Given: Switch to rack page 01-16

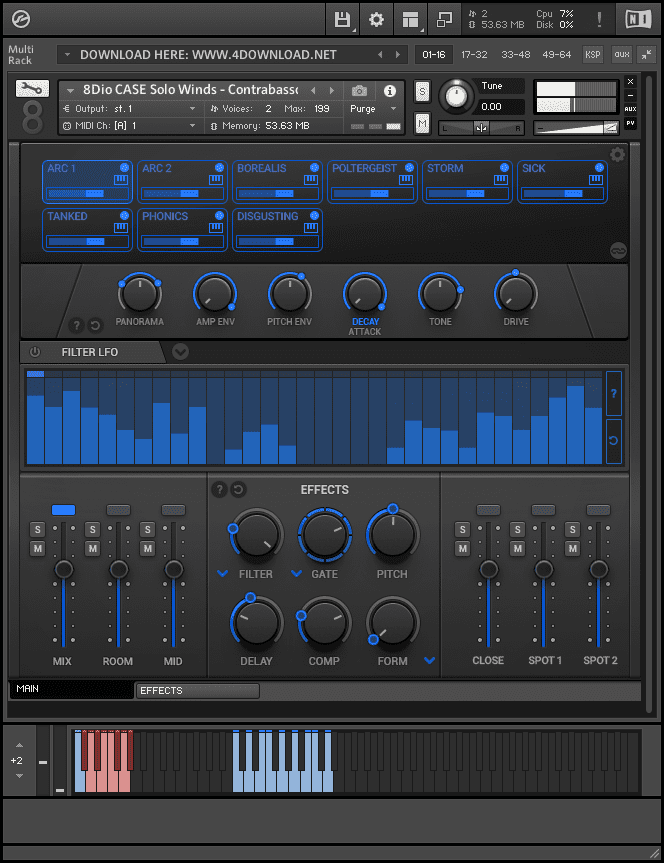Looking at the screenshot, I should 433,54.
